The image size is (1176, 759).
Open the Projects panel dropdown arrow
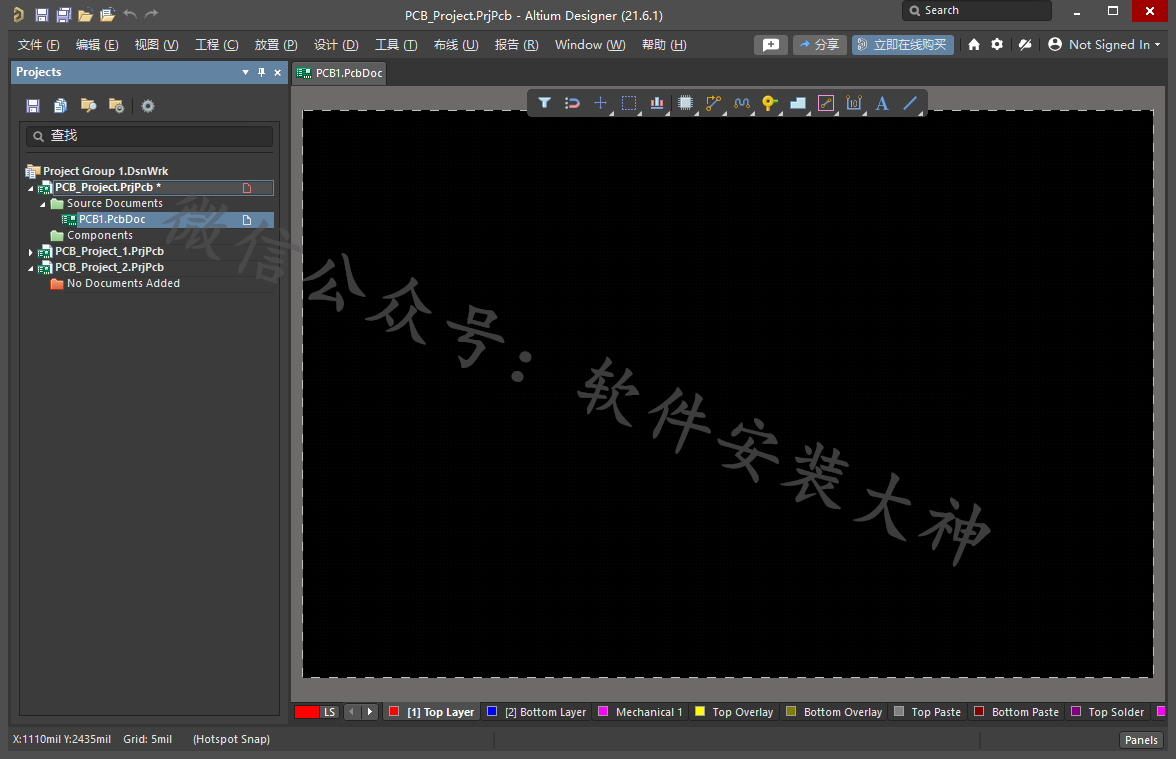pyautogui.click(x=245, y=73)
